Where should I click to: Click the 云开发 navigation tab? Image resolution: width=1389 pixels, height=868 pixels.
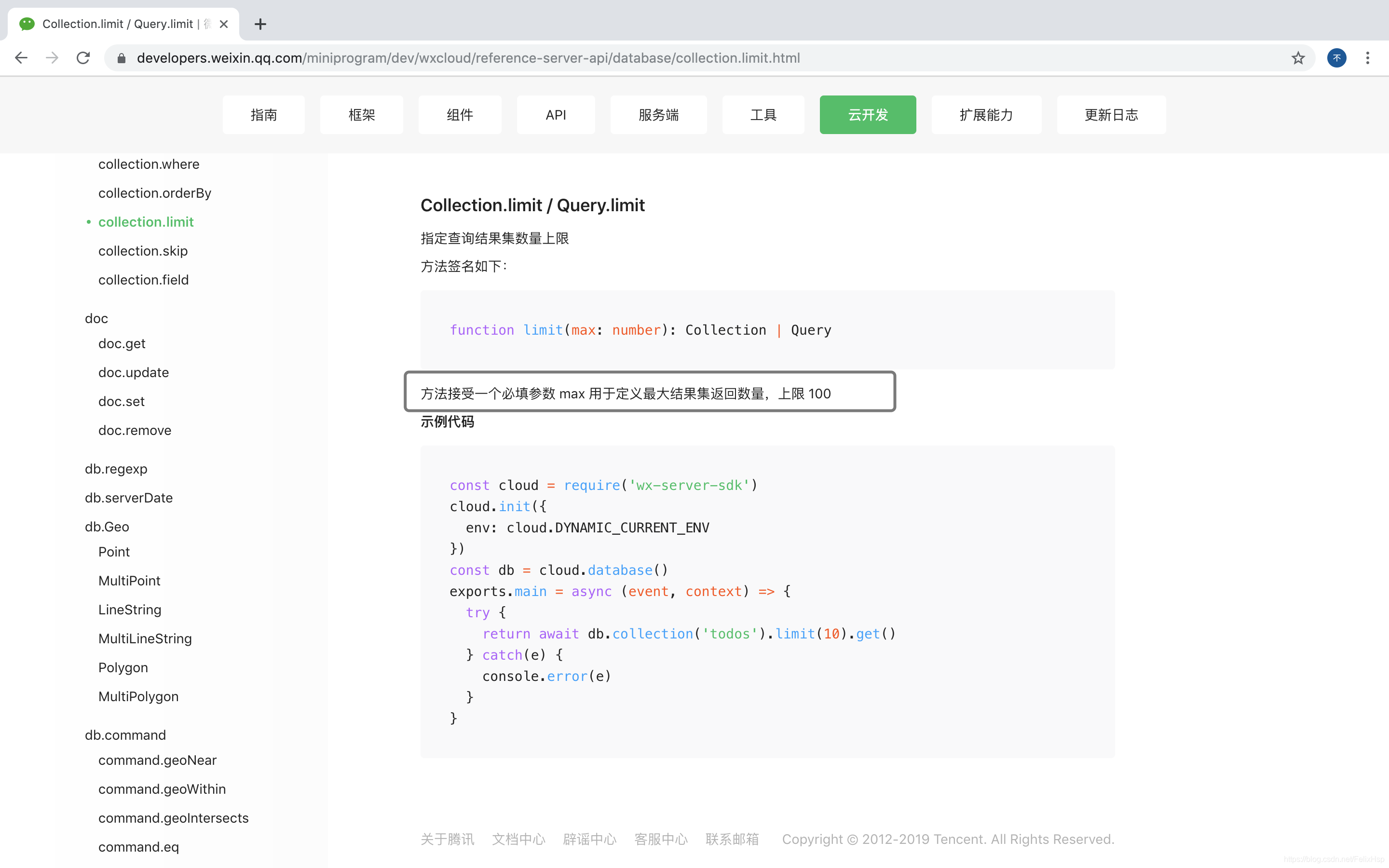click(x=868, y=114)
